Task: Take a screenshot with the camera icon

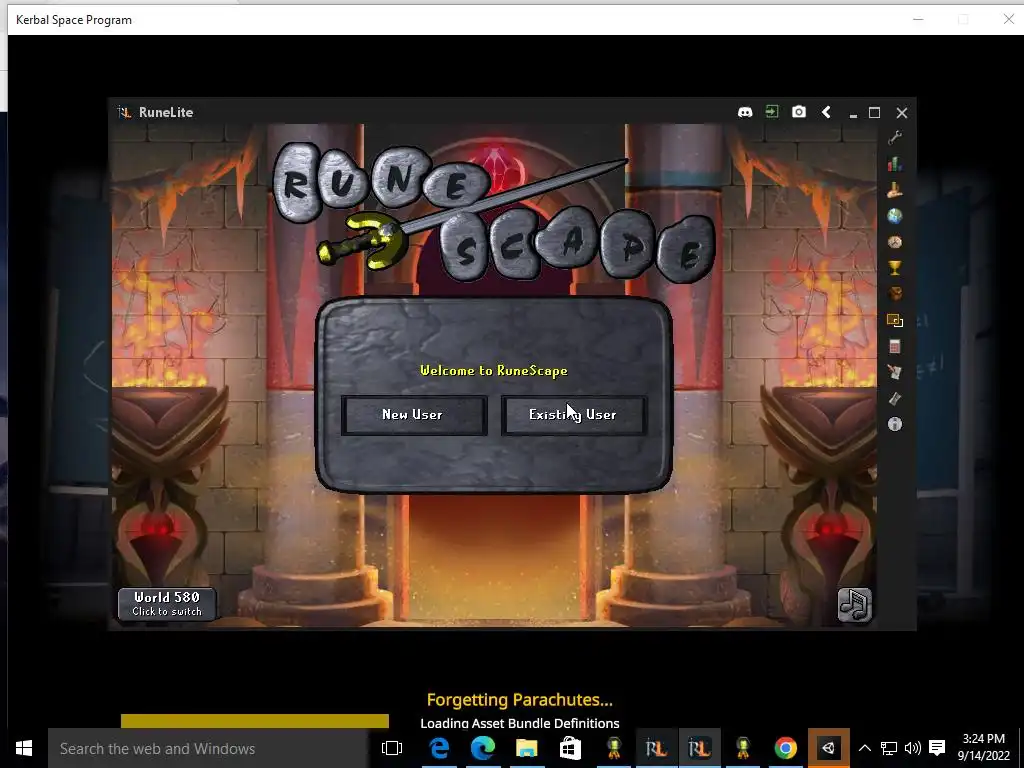Action: (799, 112)
